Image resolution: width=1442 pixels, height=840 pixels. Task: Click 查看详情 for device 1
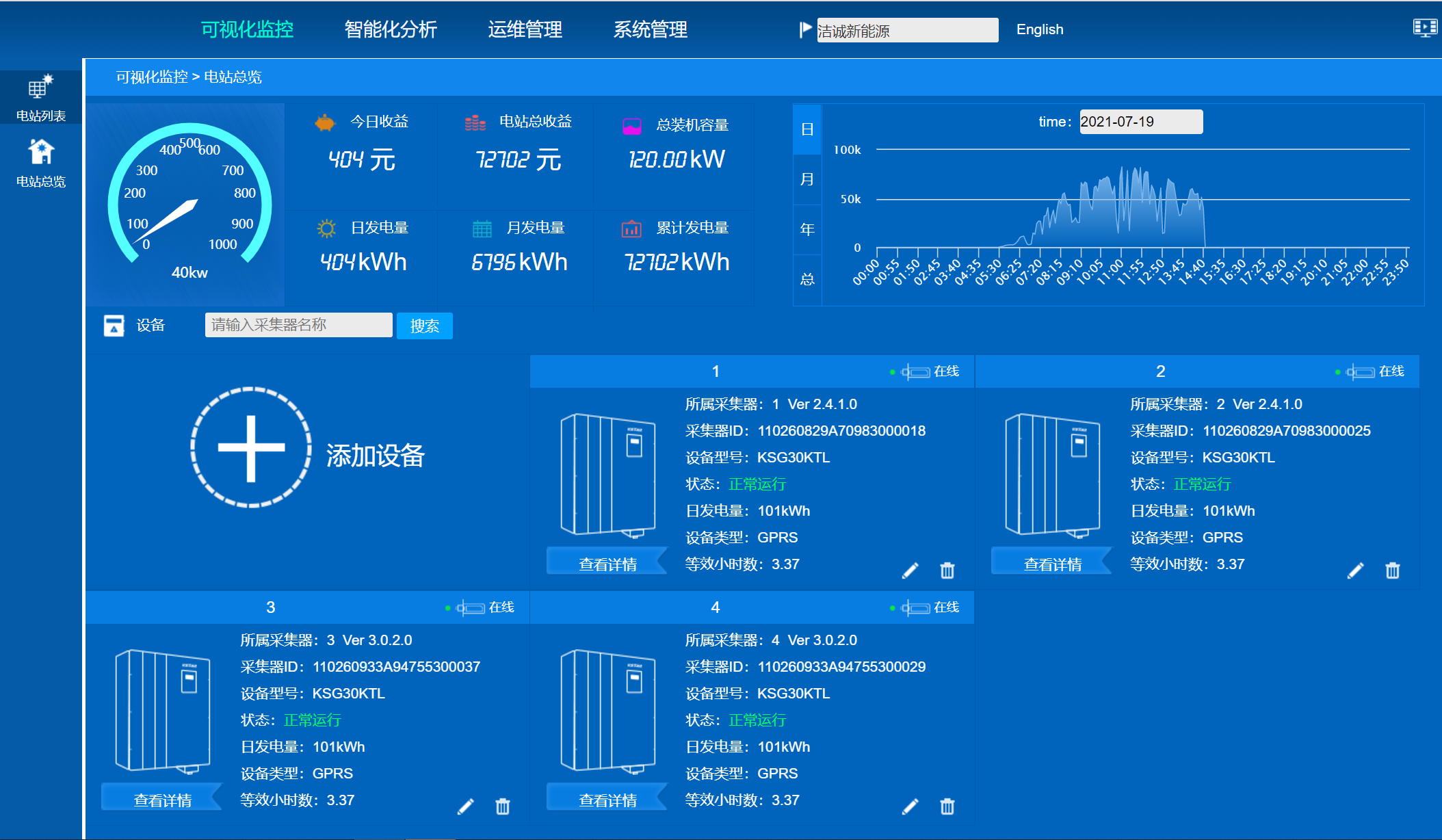tap(607, 564)
